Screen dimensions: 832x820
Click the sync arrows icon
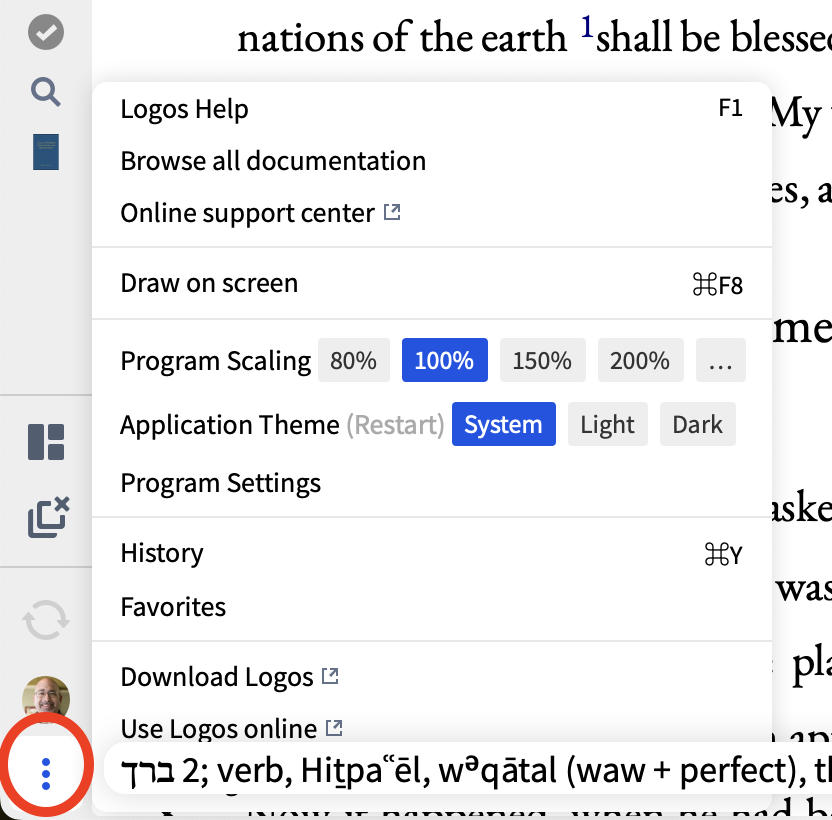click(x=46, y=619)
